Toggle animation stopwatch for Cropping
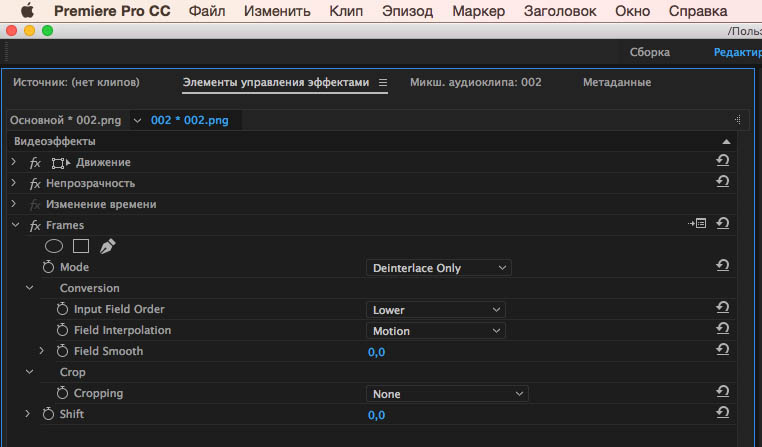The width and height of the screenshot is (762, 447). click(62, 393)
